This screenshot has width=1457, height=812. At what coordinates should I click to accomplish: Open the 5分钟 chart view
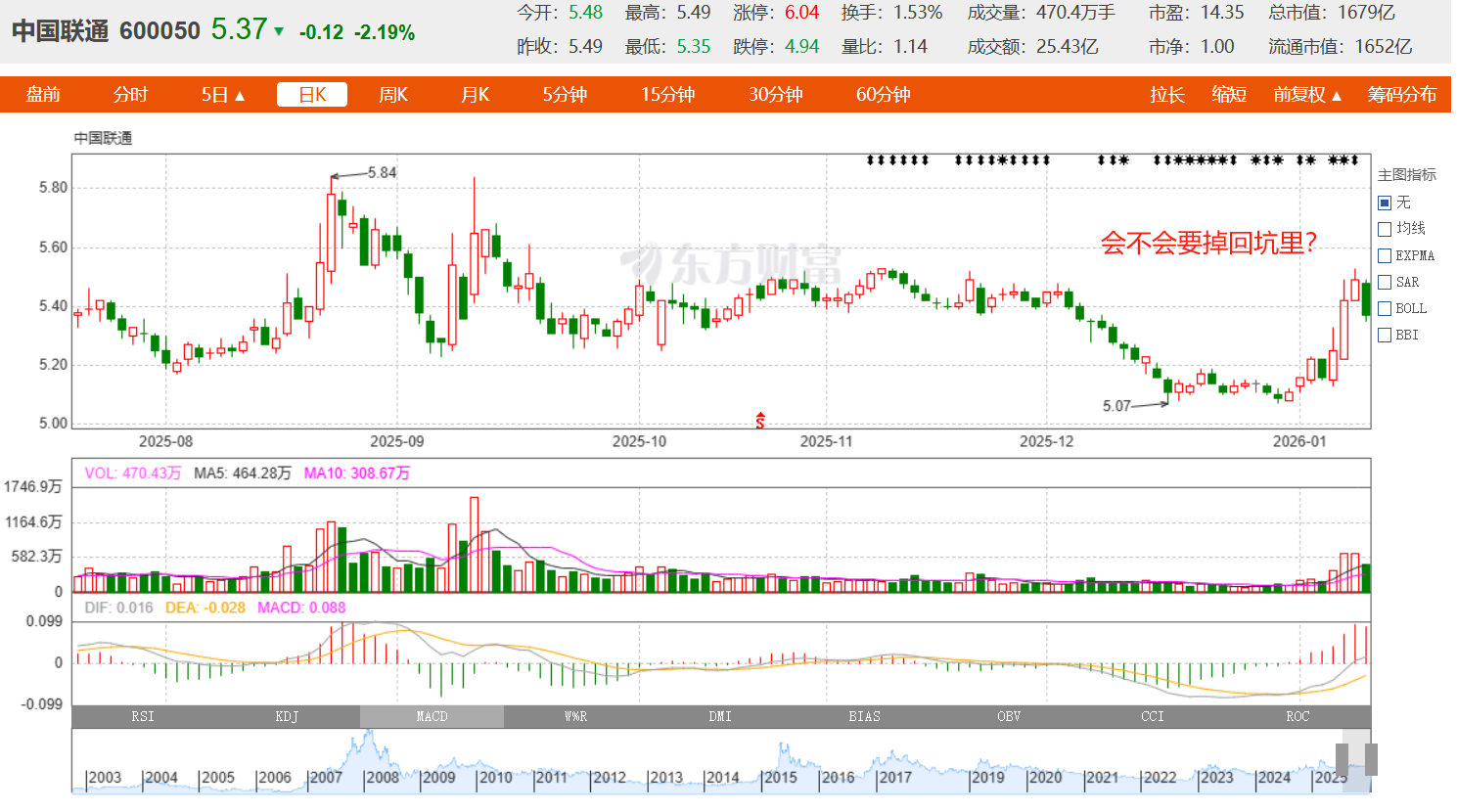(565, 95)
